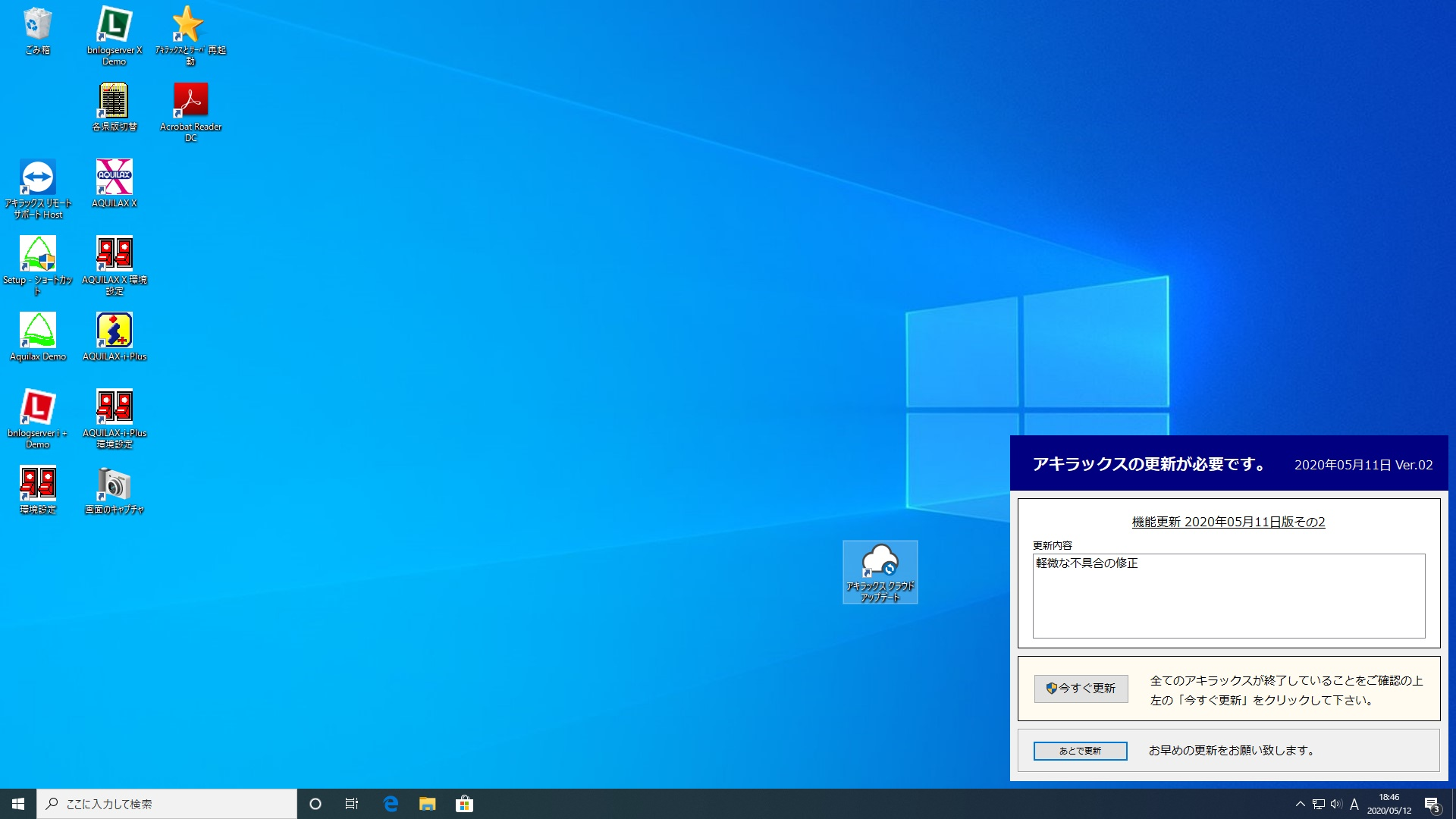Select the 画面のキャプチャ camera icon
The width and height of the screenshot is (1456, 819).
pyautogui.click(x=114, y=485)
